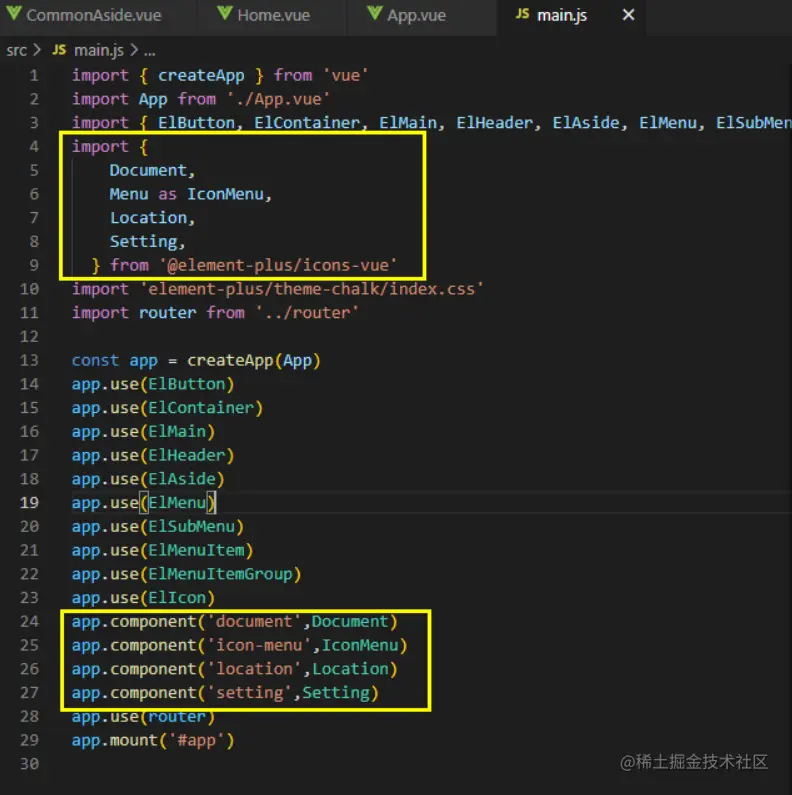Click 'Document,' on line 5
This screenshot has width=792, height=795.
coord(152,171)
